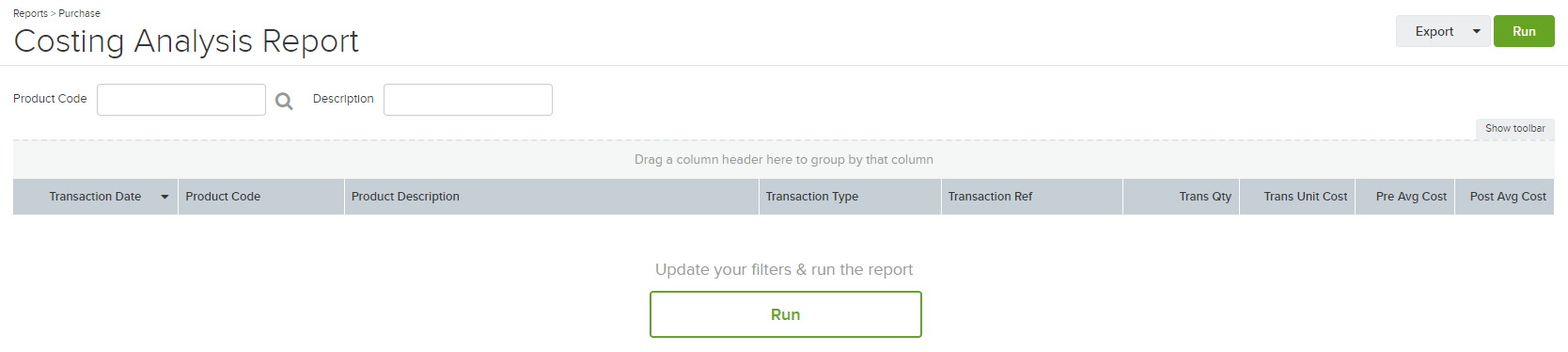Sort by Transaction Type column header
Screen dimensions: 1568x352
pyautogui.click(x=811, y=197)
